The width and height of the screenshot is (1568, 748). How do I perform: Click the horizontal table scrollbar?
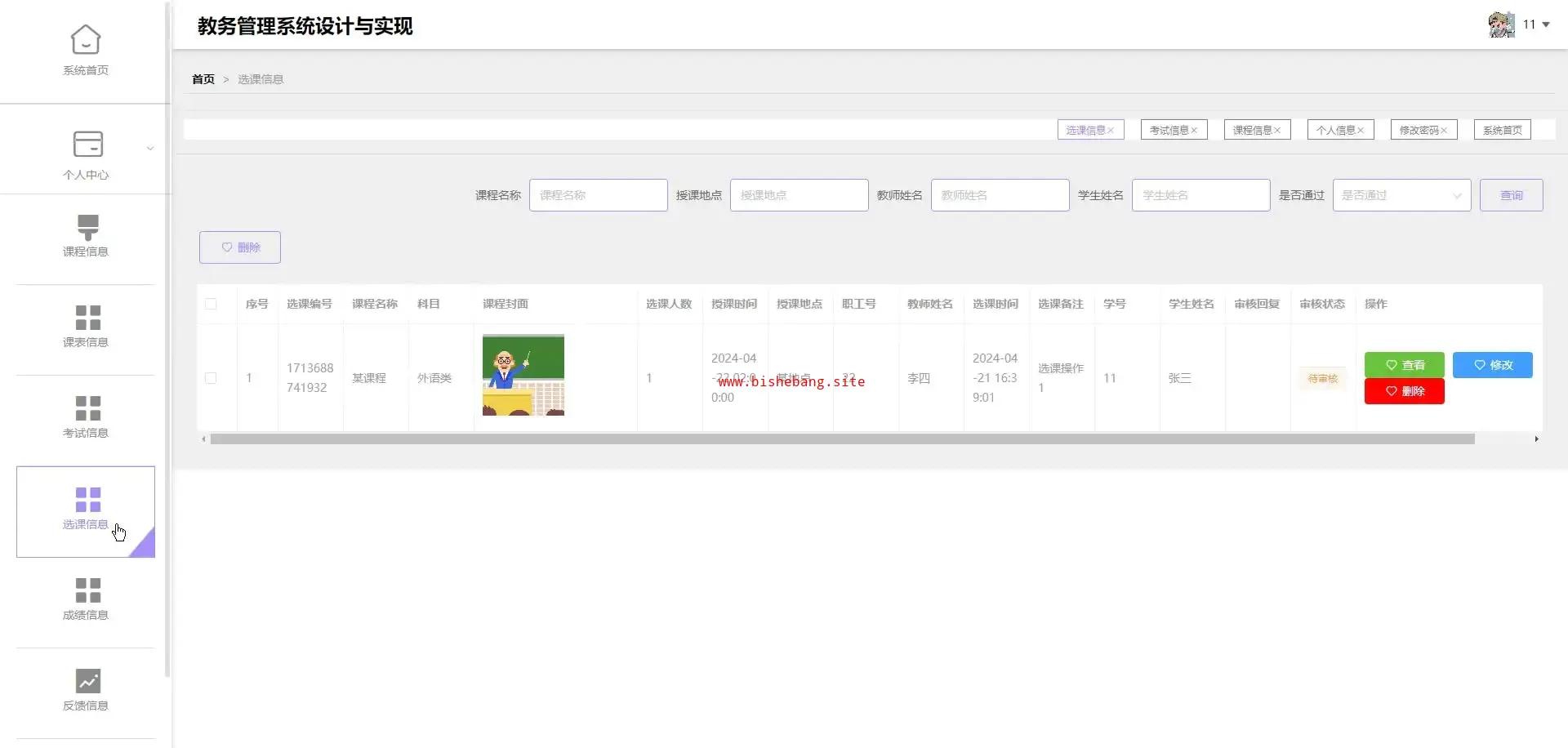842,439
